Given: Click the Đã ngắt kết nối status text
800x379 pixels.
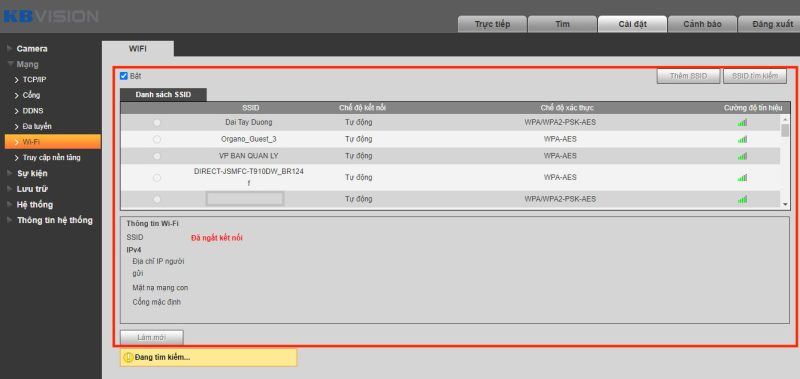Looking at the screenshot, I should [x=217, y=238].
